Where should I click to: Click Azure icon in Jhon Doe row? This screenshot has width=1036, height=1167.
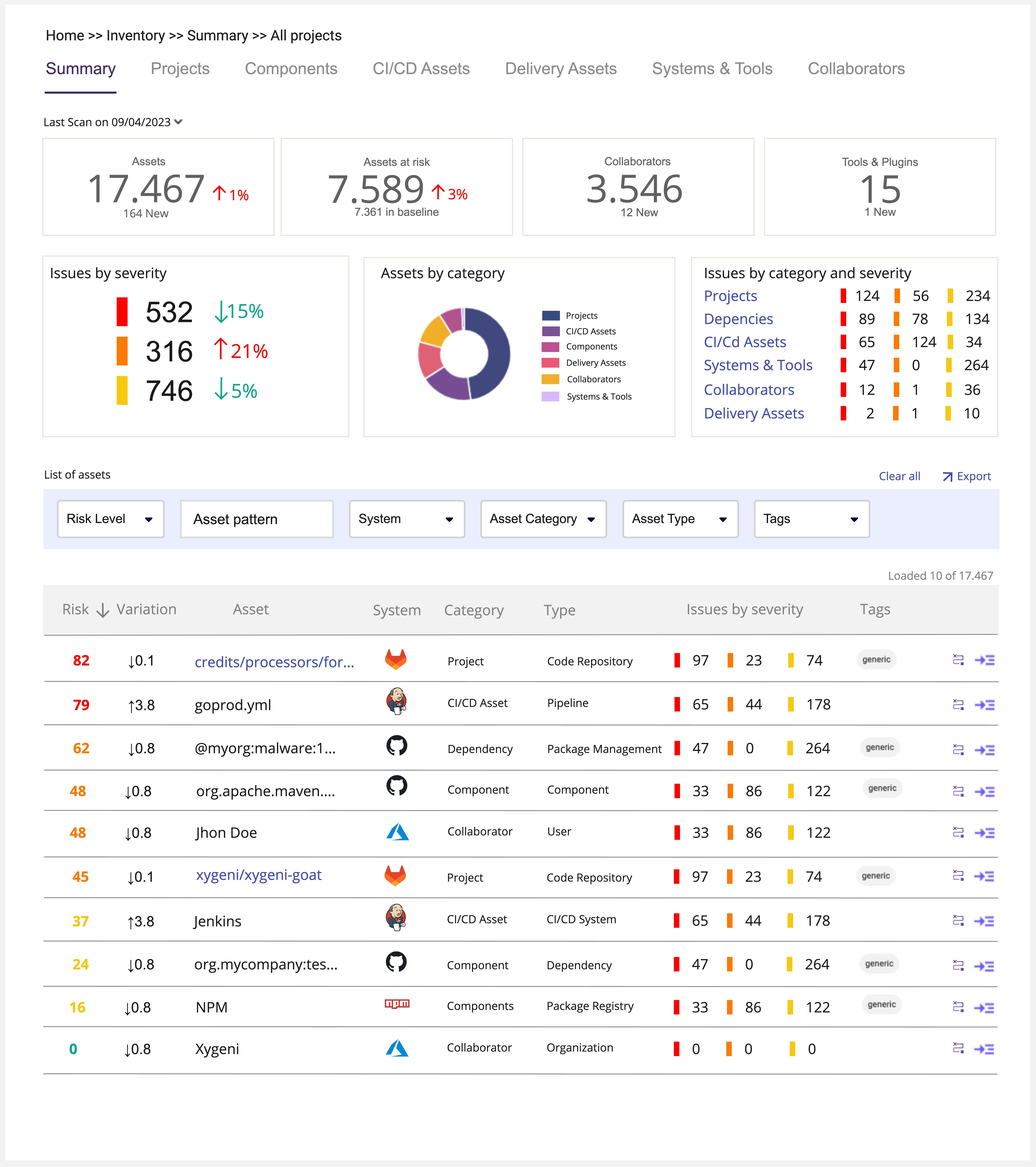(x=397, y=832)
